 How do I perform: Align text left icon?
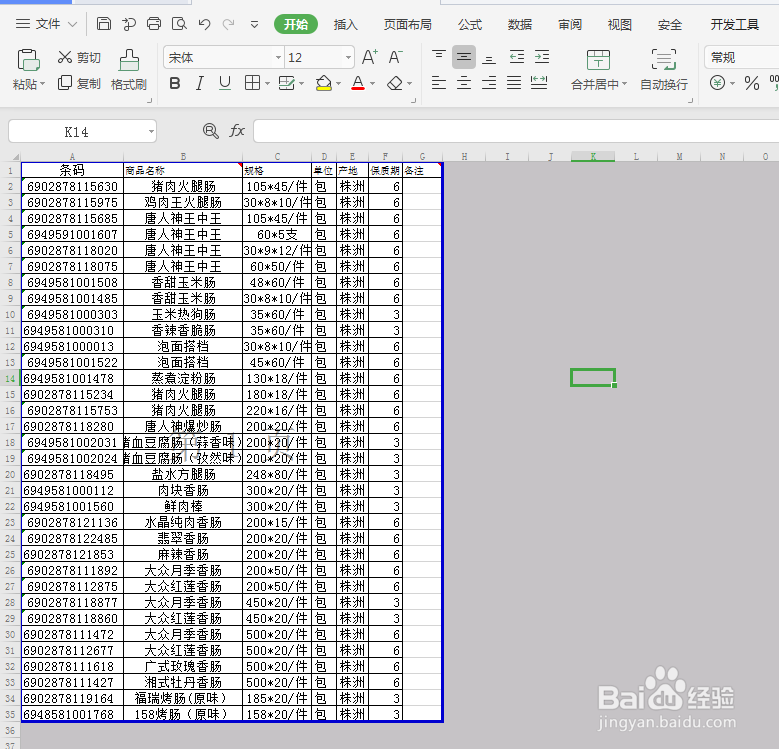click(x=439, y=83)
